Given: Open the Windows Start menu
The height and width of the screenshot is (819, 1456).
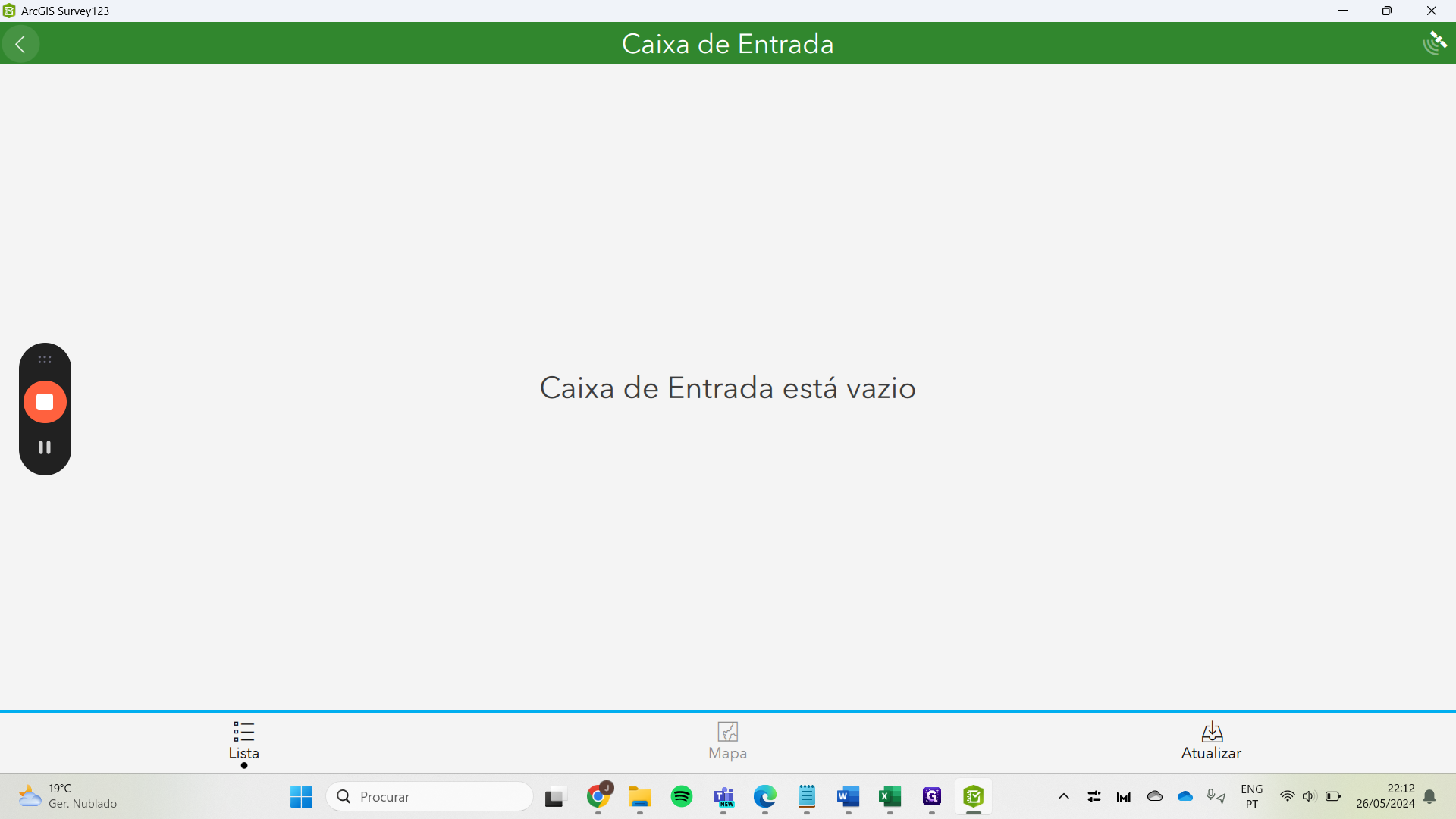Looking at the screenshot, I should point(301,796).
